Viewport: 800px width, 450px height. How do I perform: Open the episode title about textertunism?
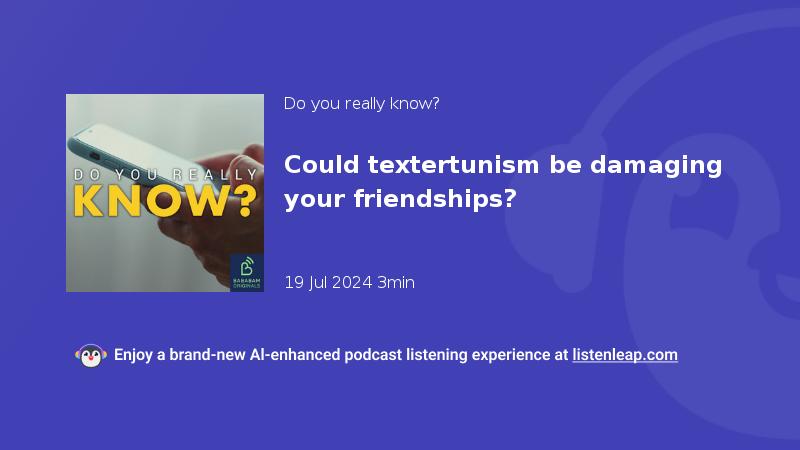click(x=503, y=182)
